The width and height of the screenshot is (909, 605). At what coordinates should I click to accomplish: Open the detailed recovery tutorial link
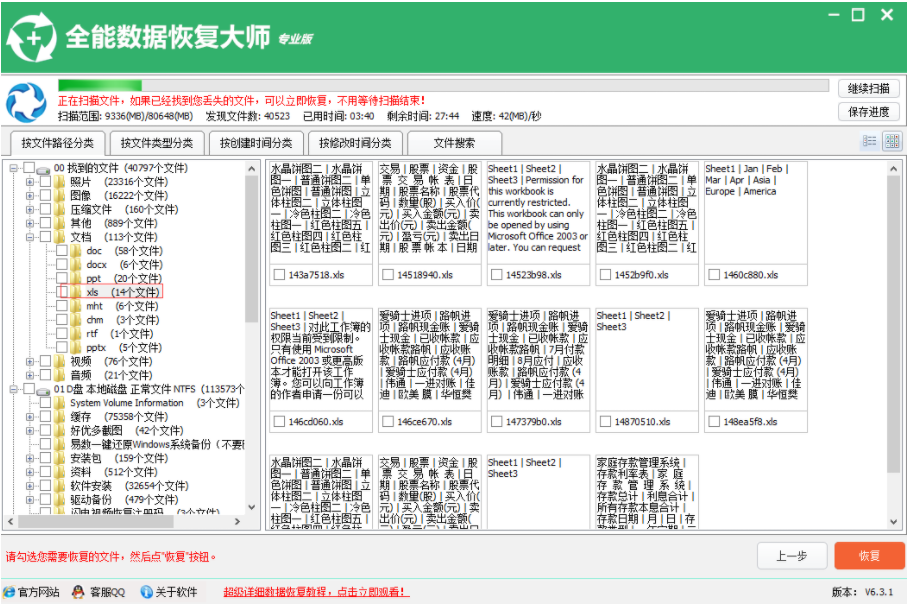(316, 592)
